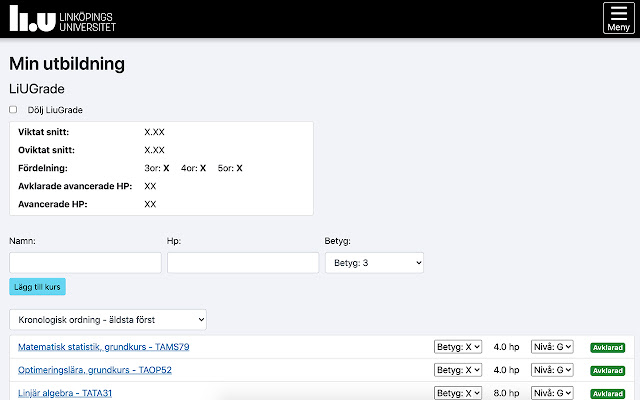The width and height of the screenshot is (640, 400).
Task: Open Betyg dropdown for Optimeringslära course
Action: point(458,370)
